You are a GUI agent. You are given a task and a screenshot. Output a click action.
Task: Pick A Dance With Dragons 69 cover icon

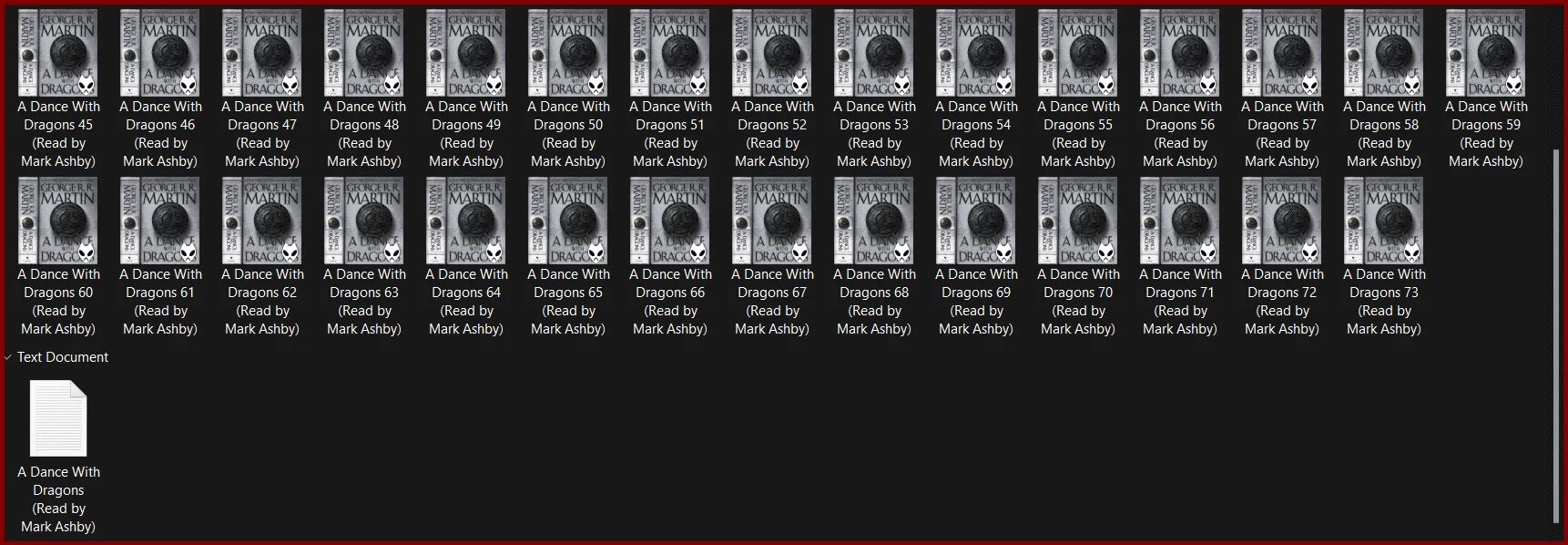[976, 221]
